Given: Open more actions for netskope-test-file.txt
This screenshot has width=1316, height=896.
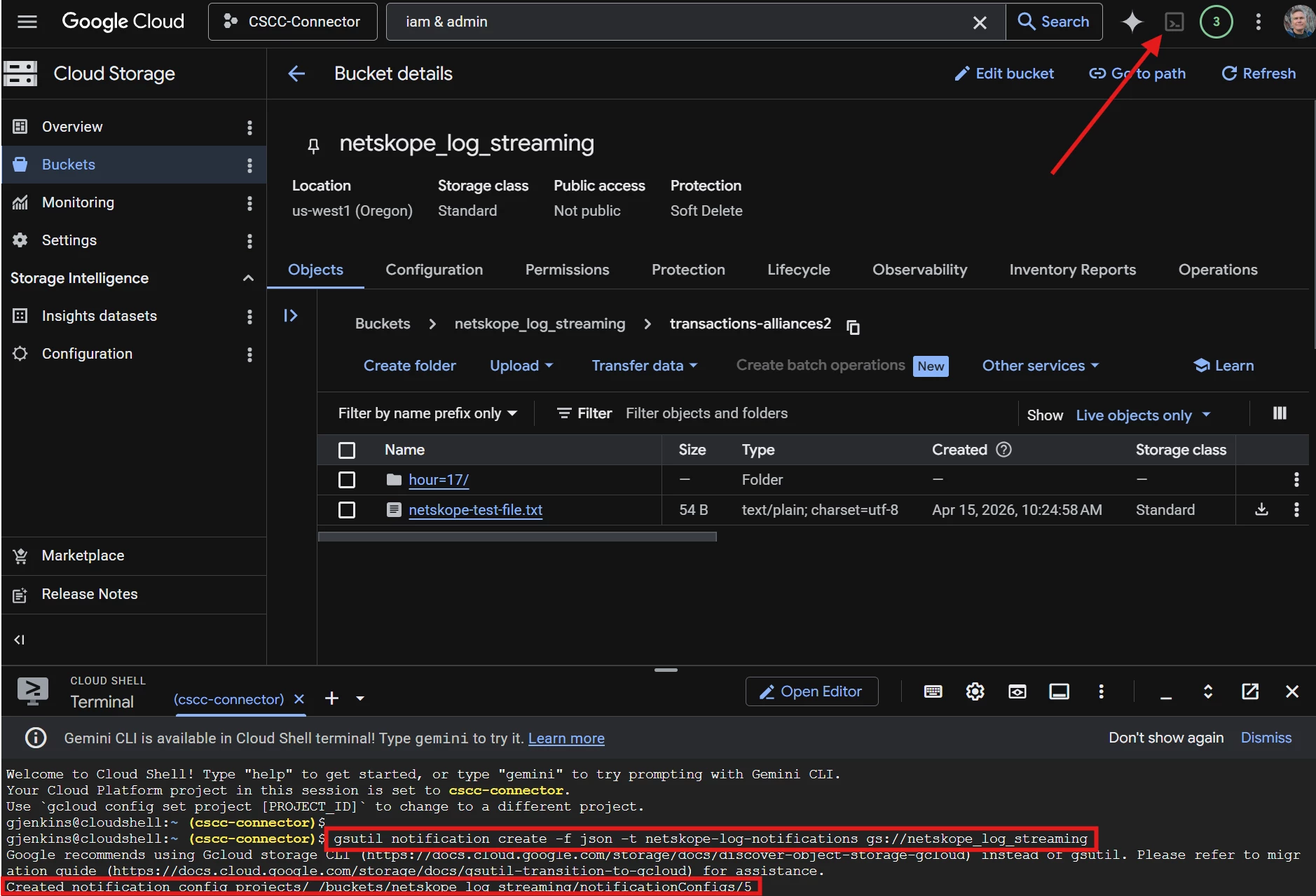Looking at the screenshot, I should point(1296,510).
